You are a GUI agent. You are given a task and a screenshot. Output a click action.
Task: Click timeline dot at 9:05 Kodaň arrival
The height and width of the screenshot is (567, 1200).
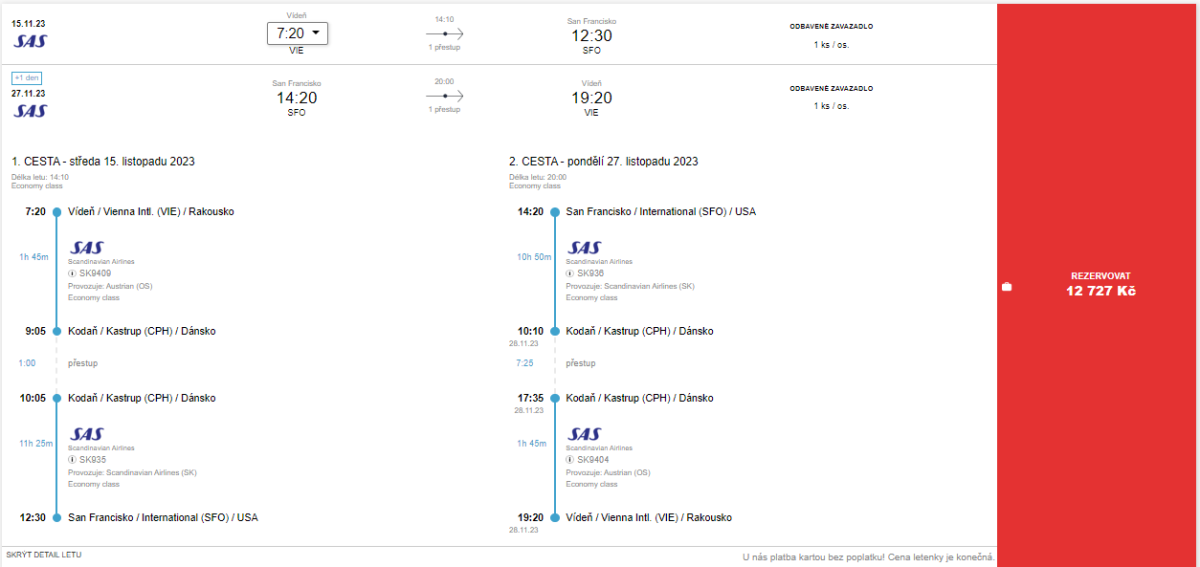pos(57,331)
